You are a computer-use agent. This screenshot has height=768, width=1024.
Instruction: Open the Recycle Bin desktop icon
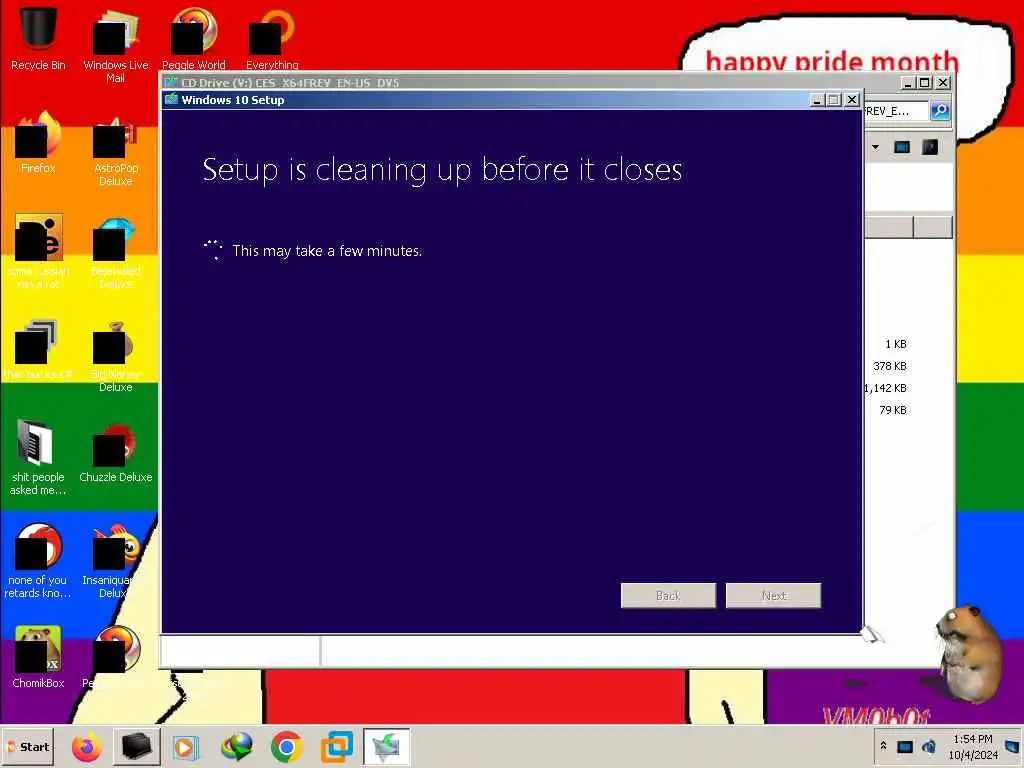[38, 38]
